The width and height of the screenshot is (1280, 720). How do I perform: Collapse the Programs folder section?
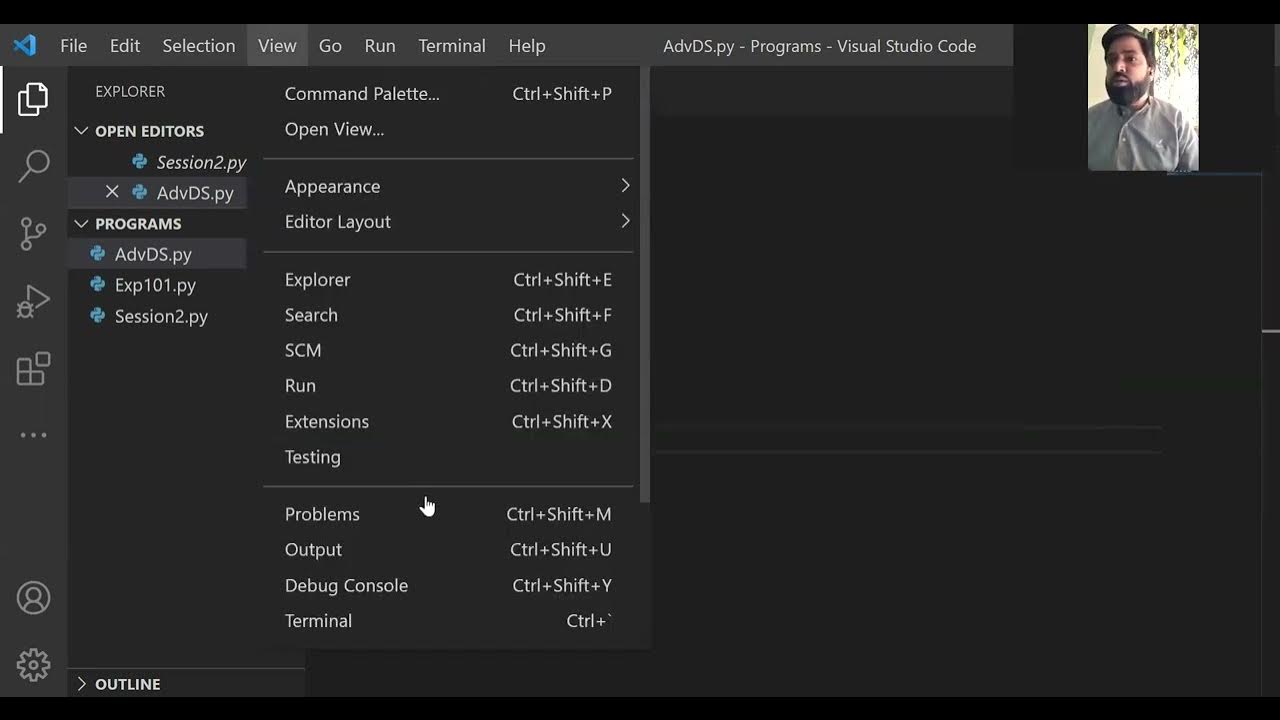pos(81,224)
